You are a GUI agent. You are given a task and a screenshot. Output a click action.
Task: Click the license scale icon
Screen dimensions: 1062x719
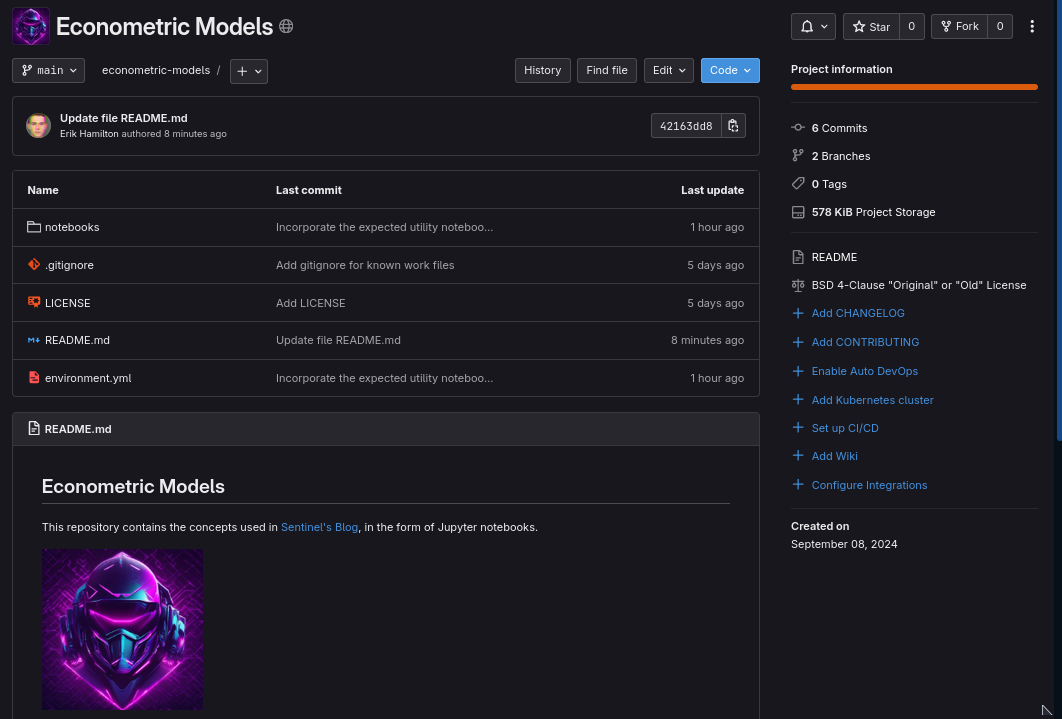(797, 285)
